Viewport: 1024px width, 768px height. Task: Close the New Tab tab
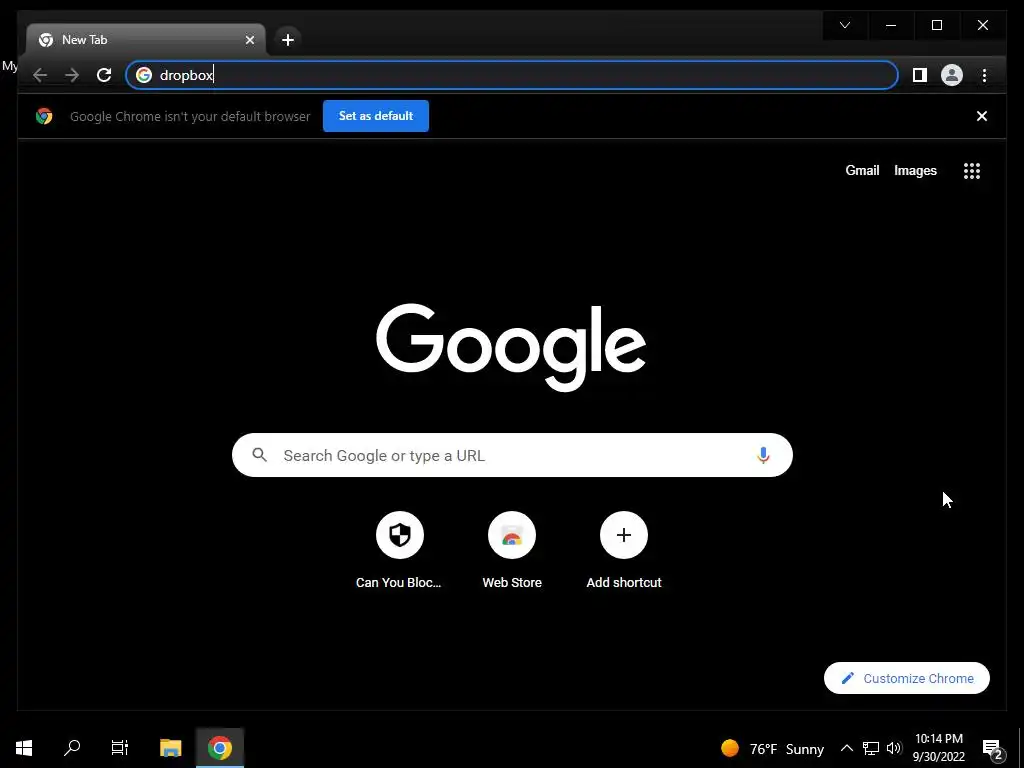point(249,40)
